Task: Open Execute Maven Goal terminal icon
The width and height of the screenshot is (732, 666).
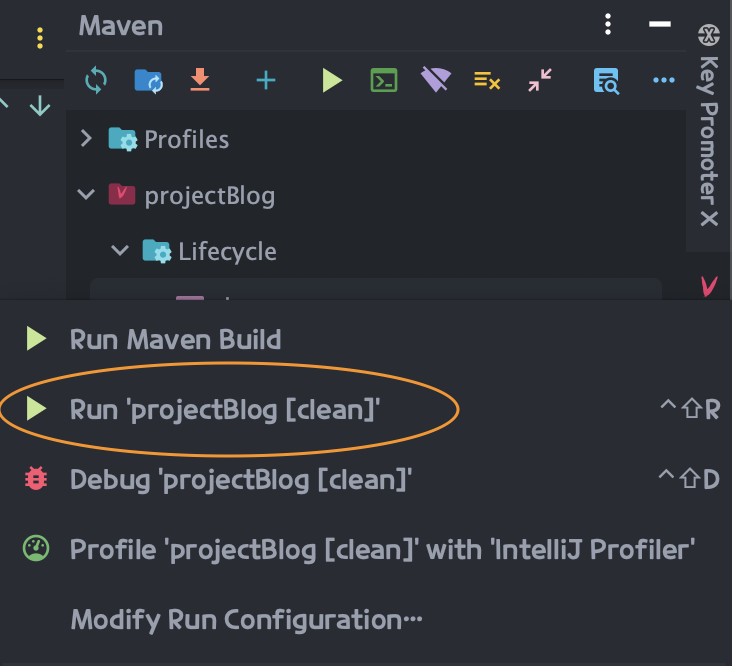Action: pyautogui.click(x=384, y=80)
